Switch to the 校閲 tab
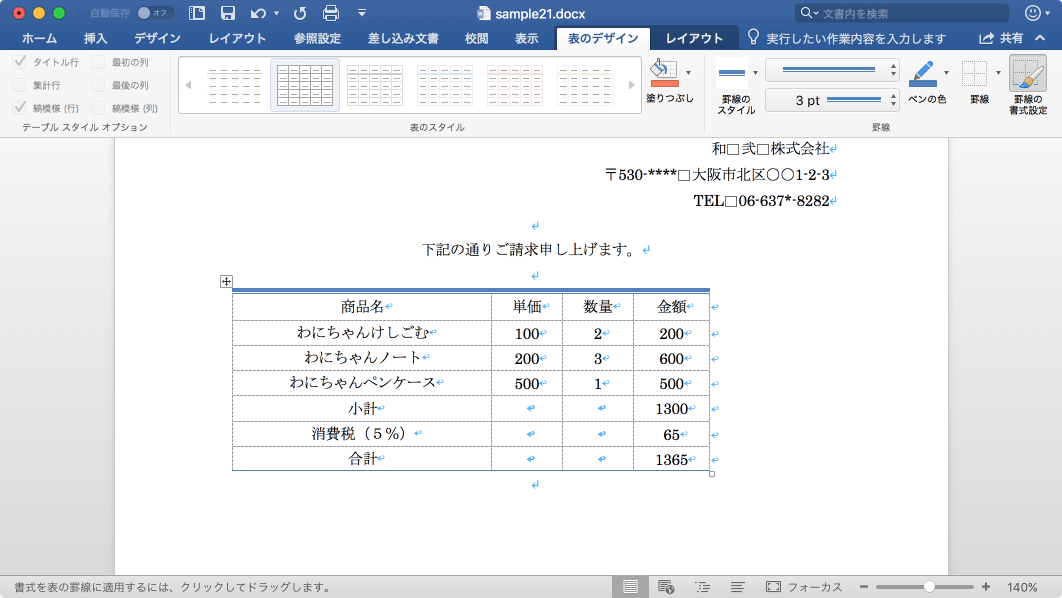This screenshot has height=598, width=1062. [476, 39]
